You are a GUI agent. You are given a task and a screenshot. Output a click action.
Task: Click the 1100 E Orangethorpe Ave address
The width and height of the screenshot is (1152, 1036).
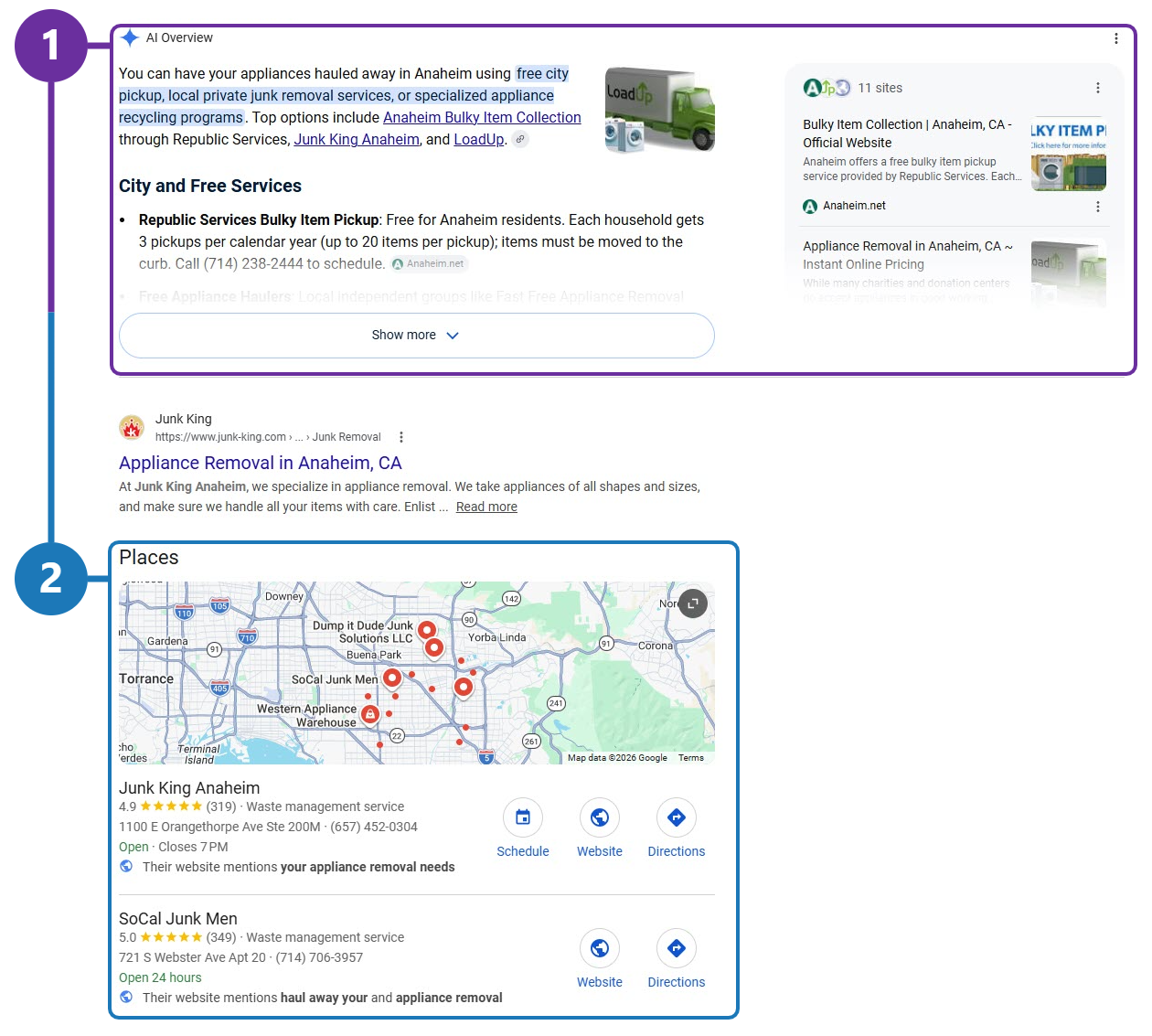pyautogui.click(x=219, y=827)
